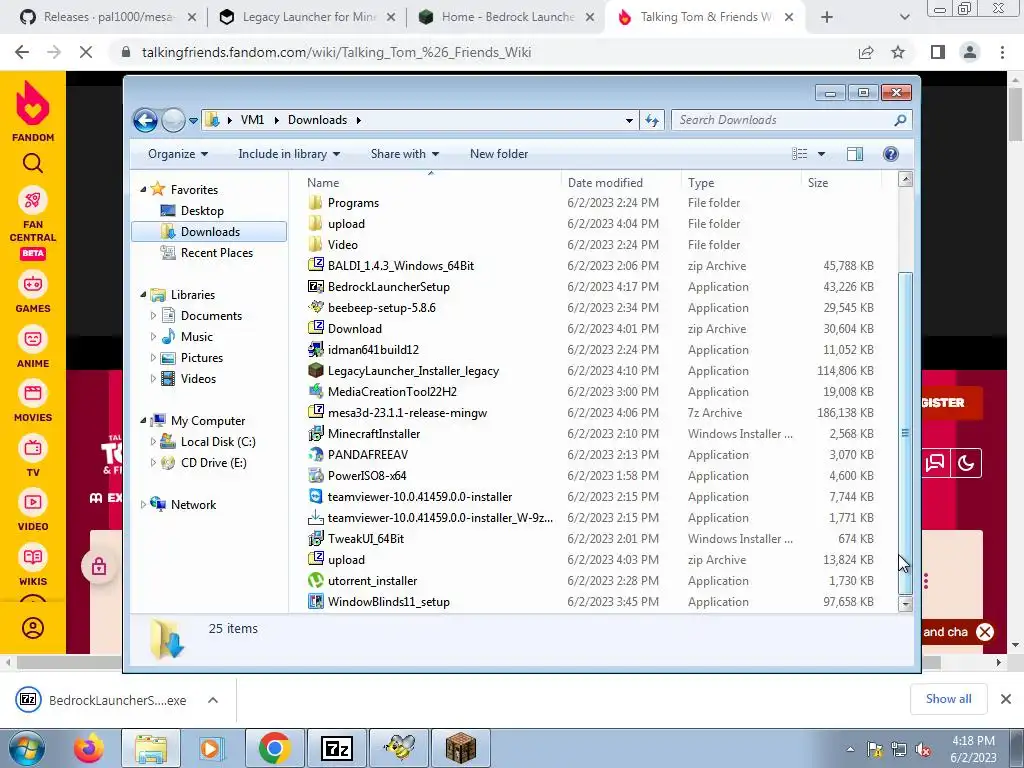Select the MinecraftInstaller file

coord(374,434)
